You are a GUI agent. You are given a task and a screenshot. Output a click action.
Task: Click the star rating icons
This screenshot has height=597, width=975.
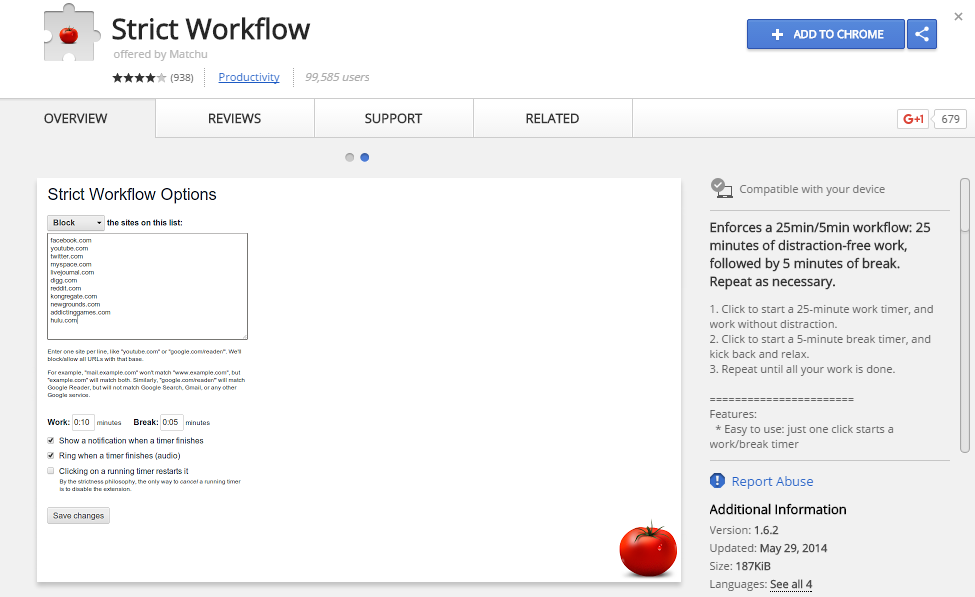(139, 78)
